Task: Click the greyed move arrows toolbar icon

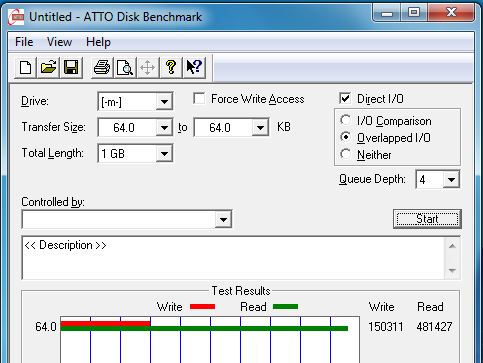Action: point(147,67)
